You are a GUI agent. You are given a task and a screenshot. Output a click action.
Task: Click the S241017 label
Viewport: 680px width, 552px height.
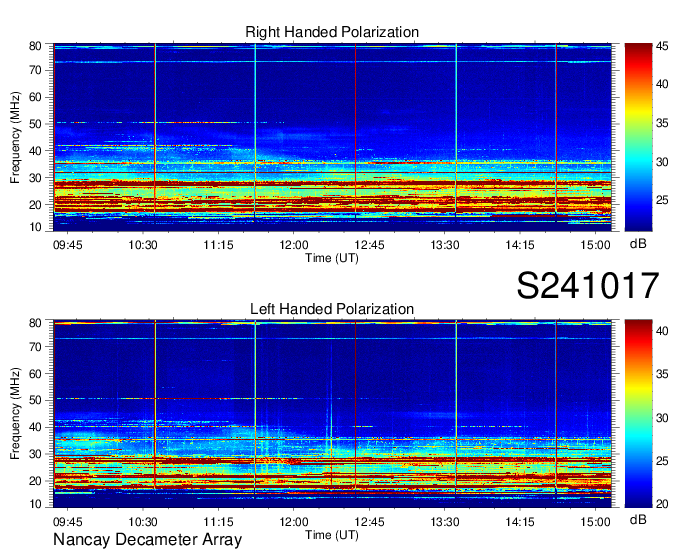588,285
